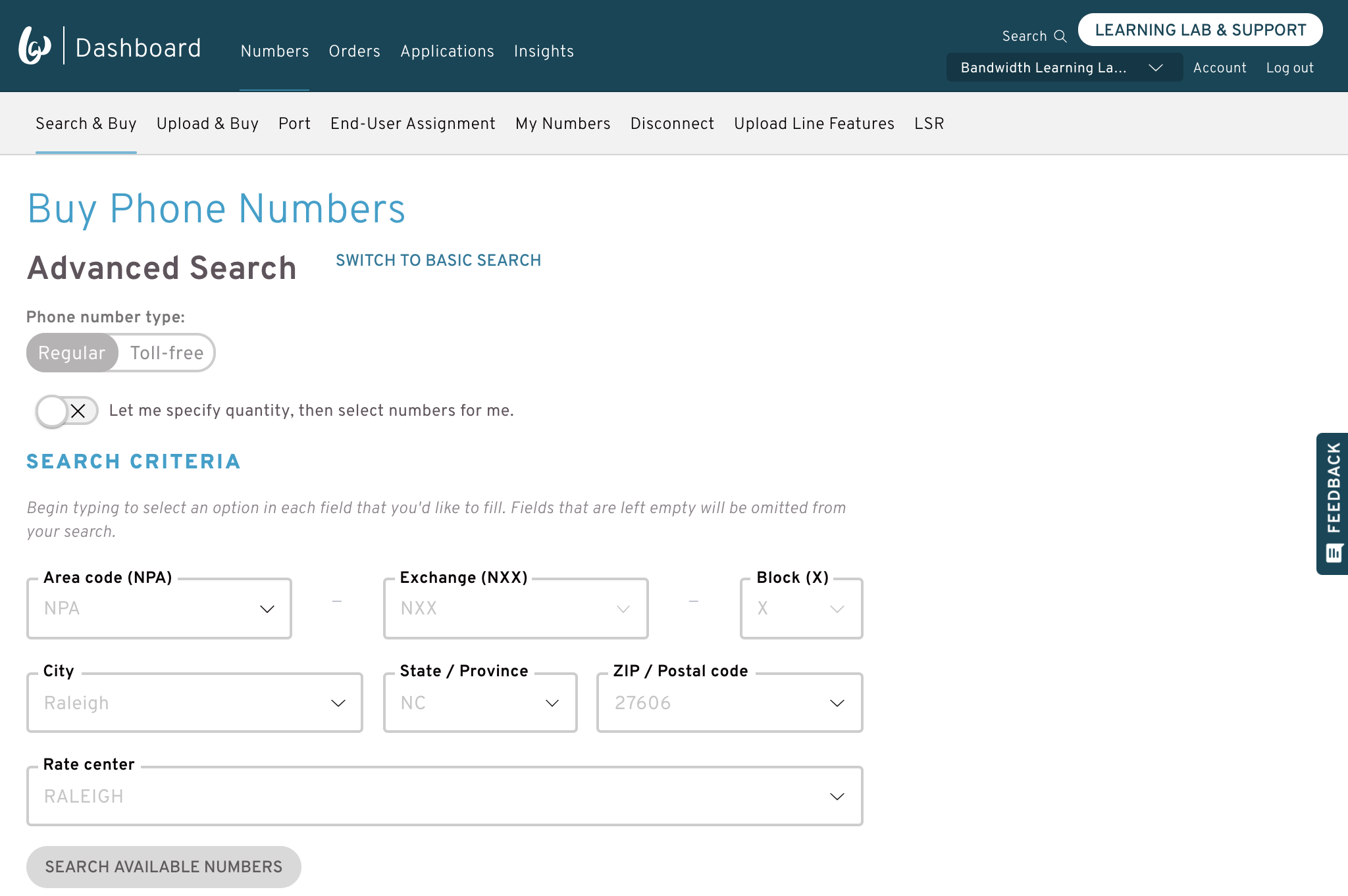Click the search magnifier icon

[1060, 36]
